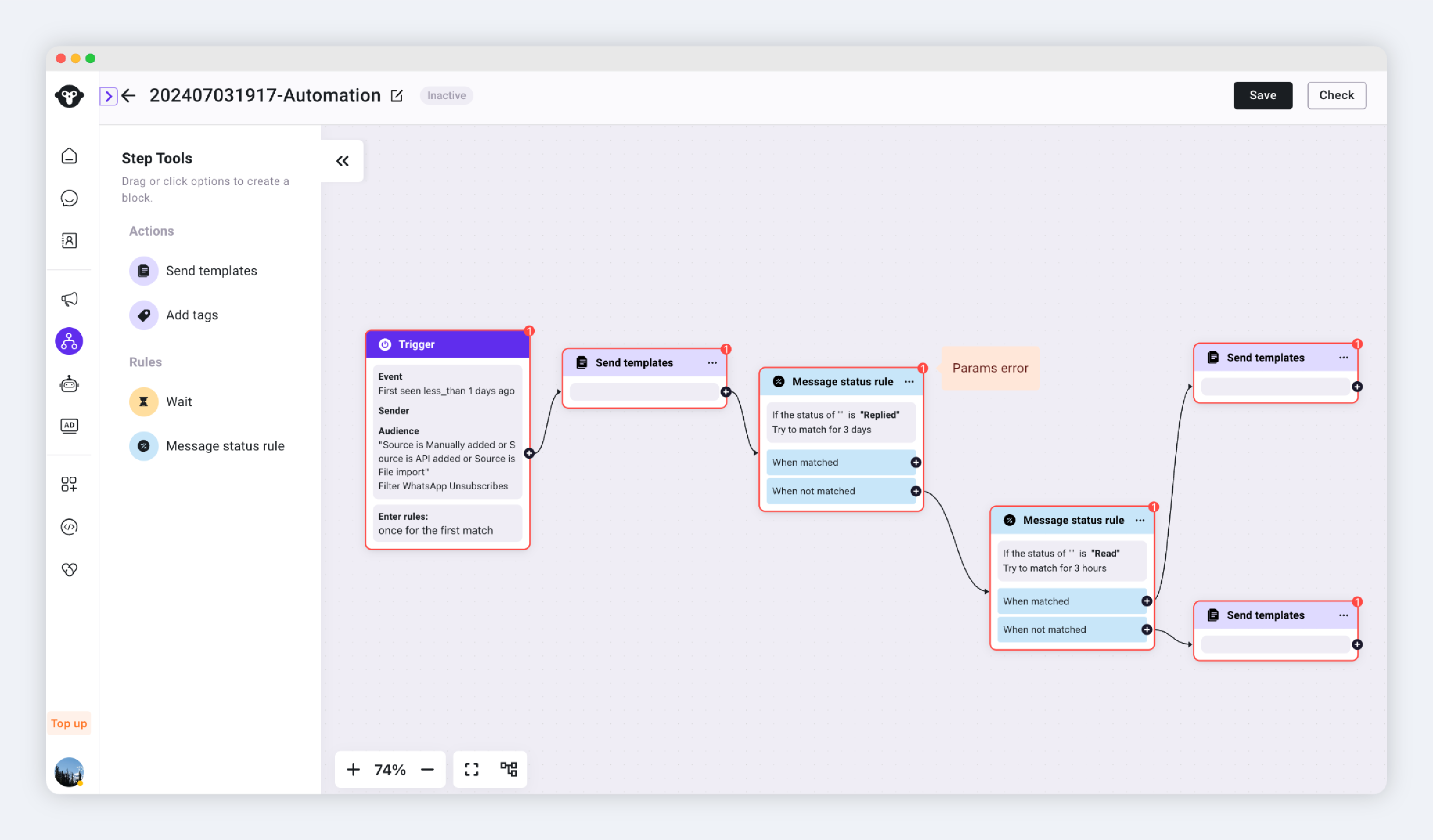Zoom in canvas with plus button

pos(352,769)
